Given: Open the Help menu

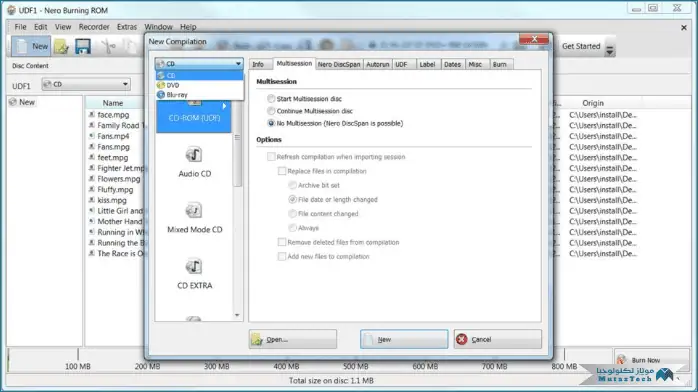Looking at the screenshot, I should point(188,27).
